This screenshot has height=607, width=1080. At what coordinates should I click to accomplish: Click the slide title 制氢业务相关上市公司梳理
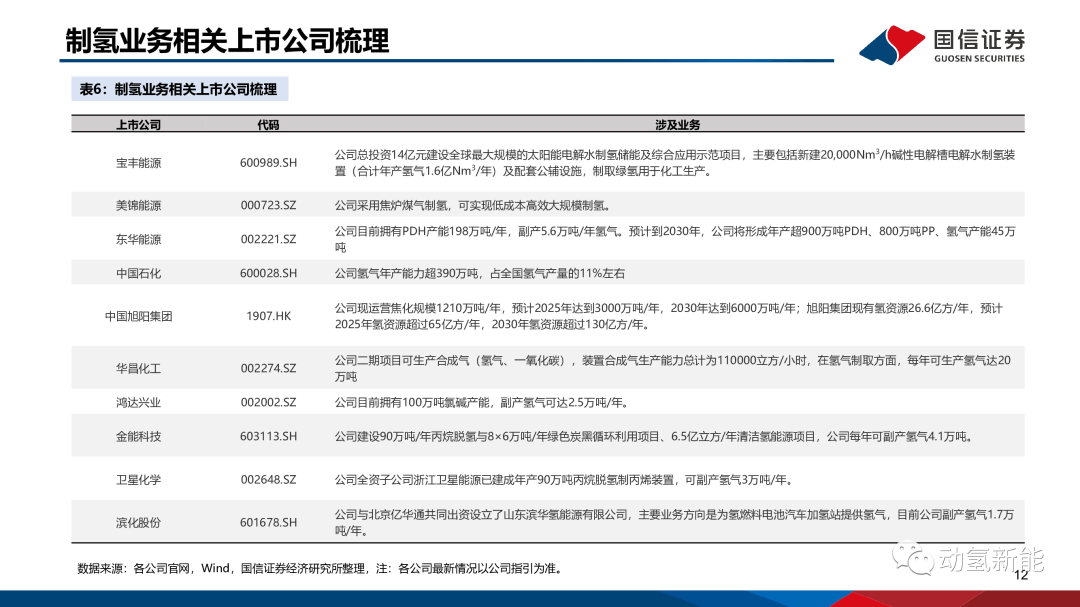(227, 41)
